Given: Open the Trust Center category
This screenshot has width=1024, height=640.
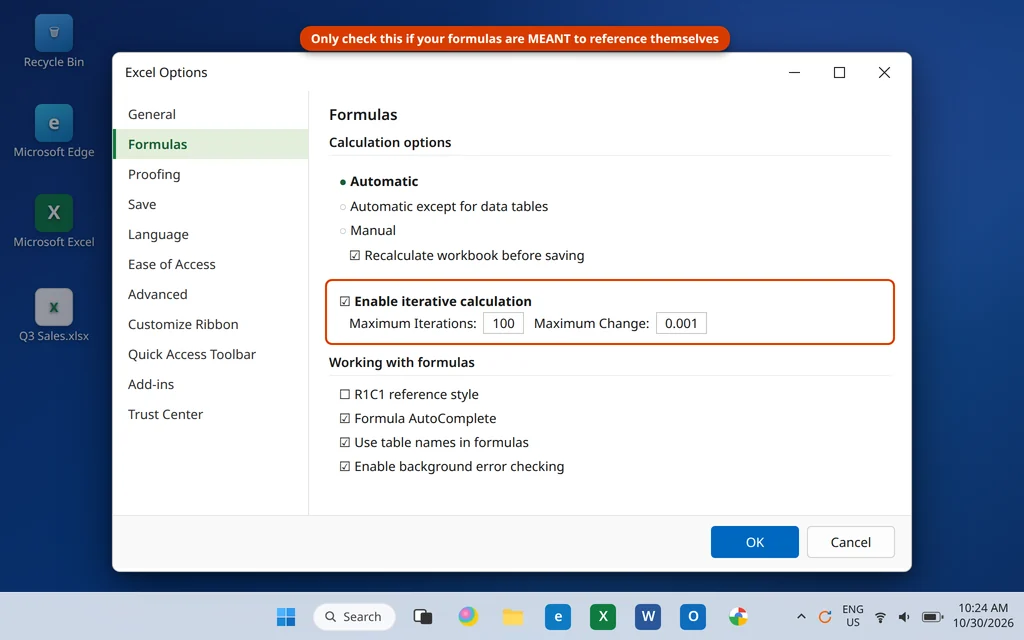Looking at the screenshot, I should (210, 415).
